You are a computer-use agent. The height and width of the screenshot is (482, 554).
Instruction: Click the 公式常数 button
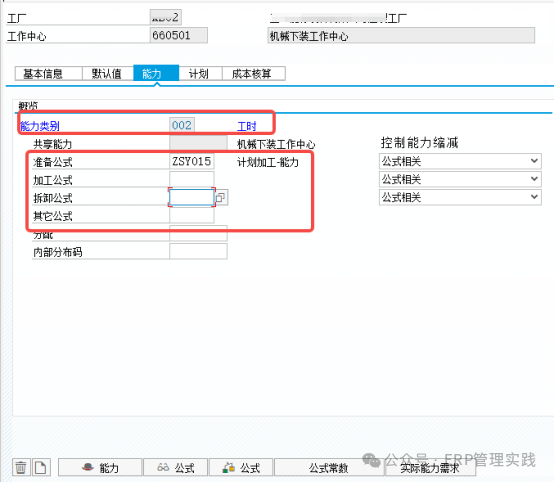coord(329,468)
